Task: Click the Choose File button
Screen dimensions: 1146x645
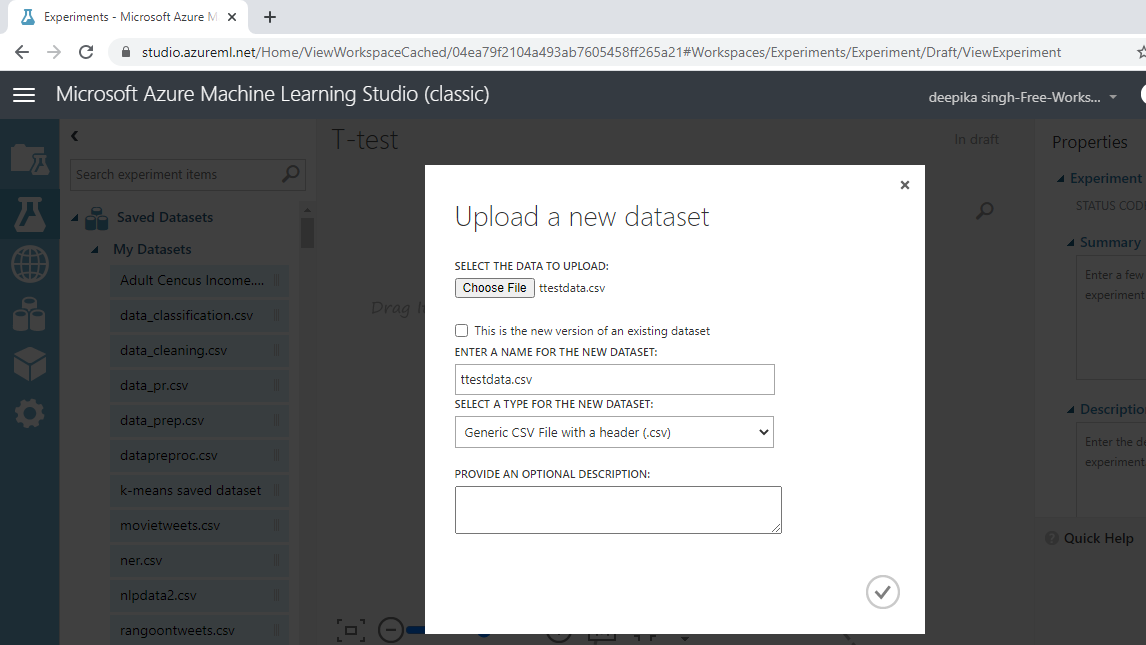Action: [495, 288]
